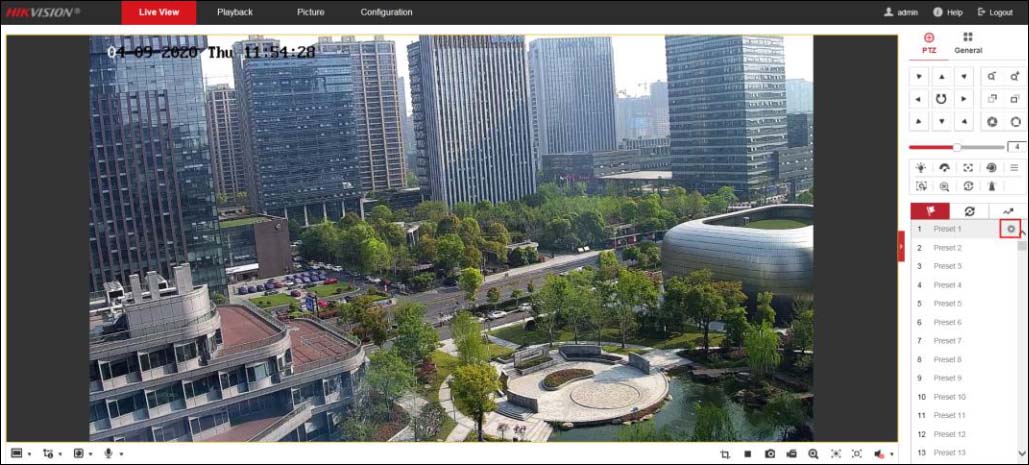This screenshot has width=1029, height=465.
Task: Pan the camera right with the arrow
Action: (963, 99)
